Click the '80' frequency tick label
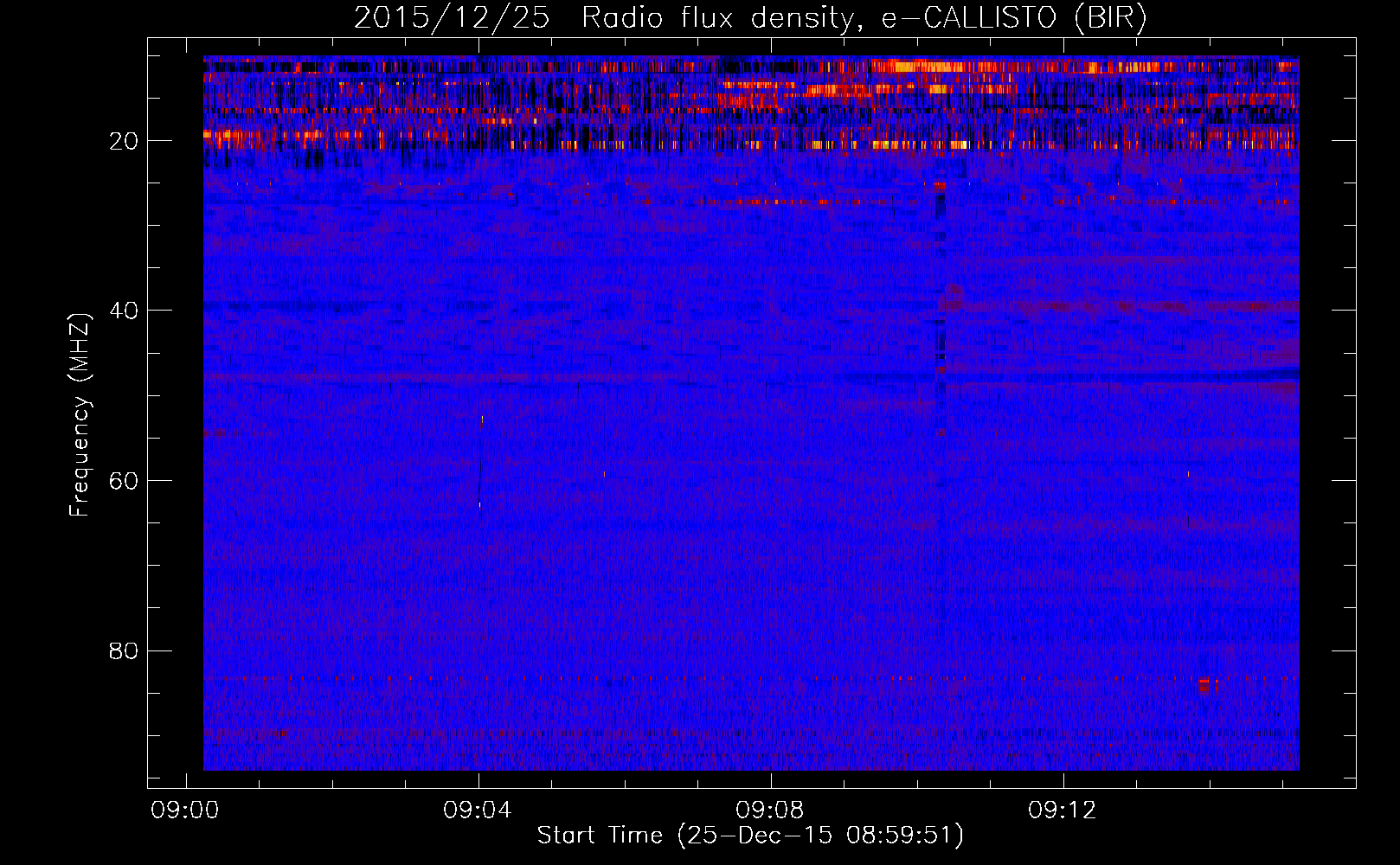 tap(125, 650)
